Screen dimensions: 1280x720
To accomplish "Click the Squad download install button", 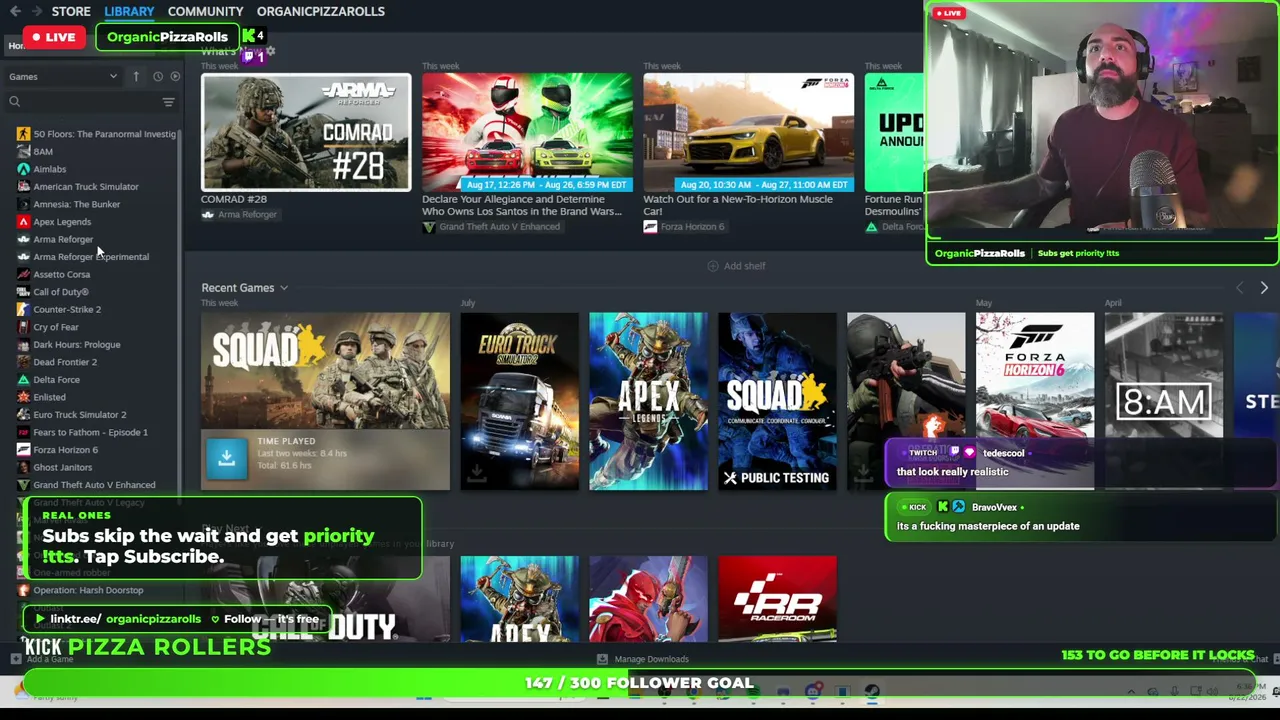I will [x=226, y=459].
